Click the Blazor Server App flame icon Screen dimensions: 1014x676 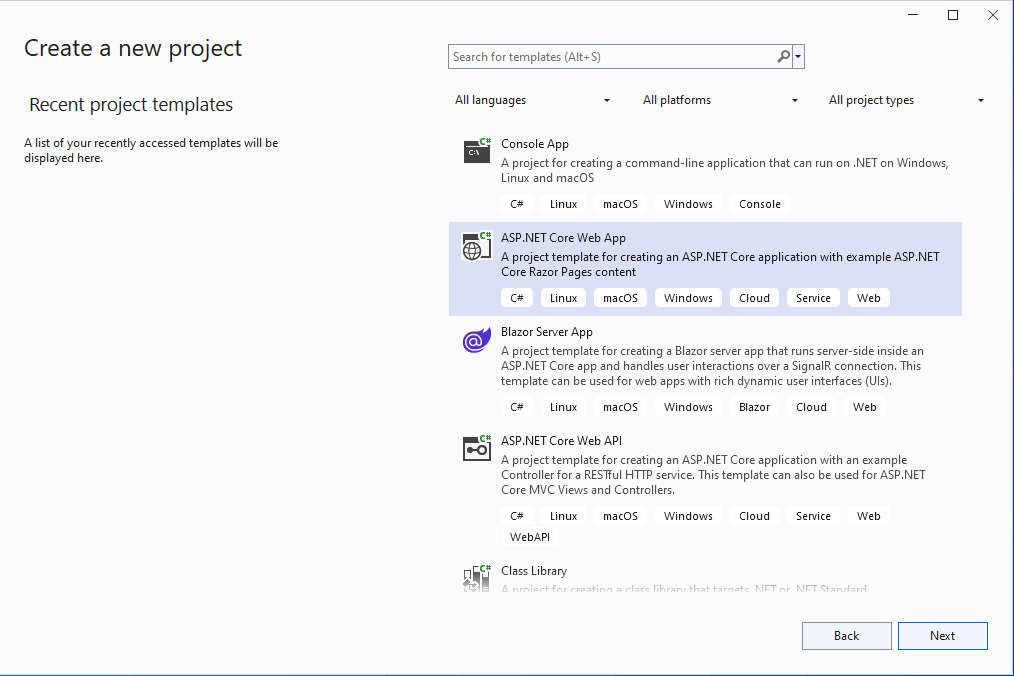(x=477, y=340)
